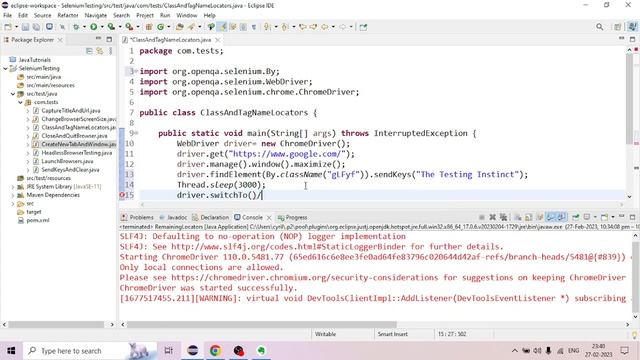The height and width of the screenshot is (360, 640).
Task: Open the Windows Start button
Action: [x=11, y=351]
